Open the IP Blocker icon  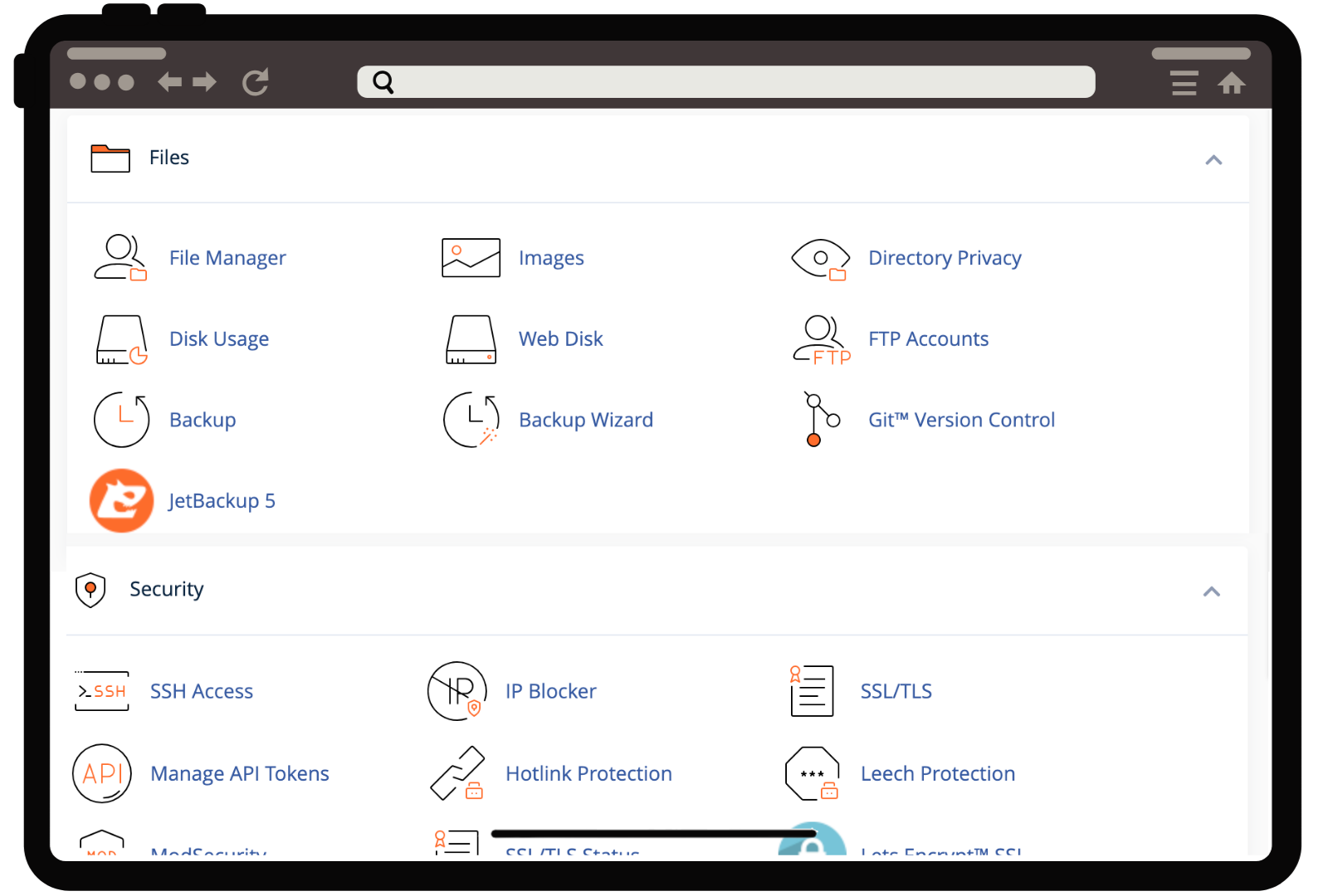tap(456, 691)
